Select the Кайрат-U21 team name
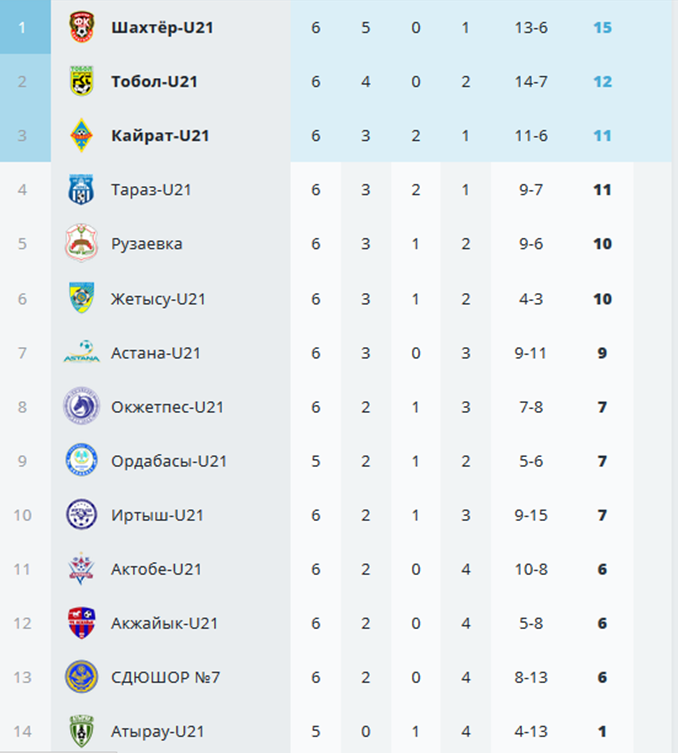Screen dimensions: 678x753 pos(160,135)
